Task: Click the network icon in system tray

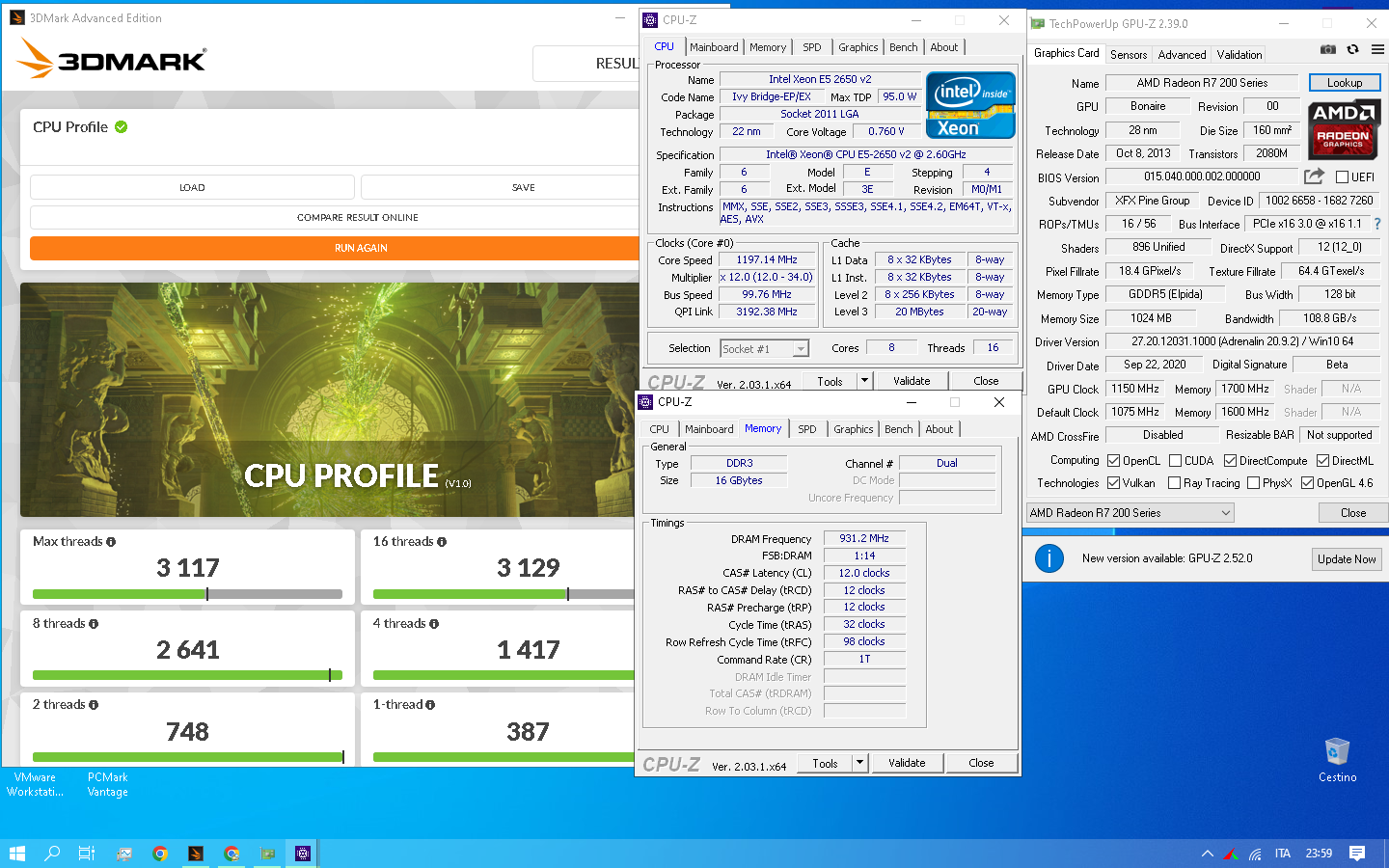Action: (x=1255, y=854)
